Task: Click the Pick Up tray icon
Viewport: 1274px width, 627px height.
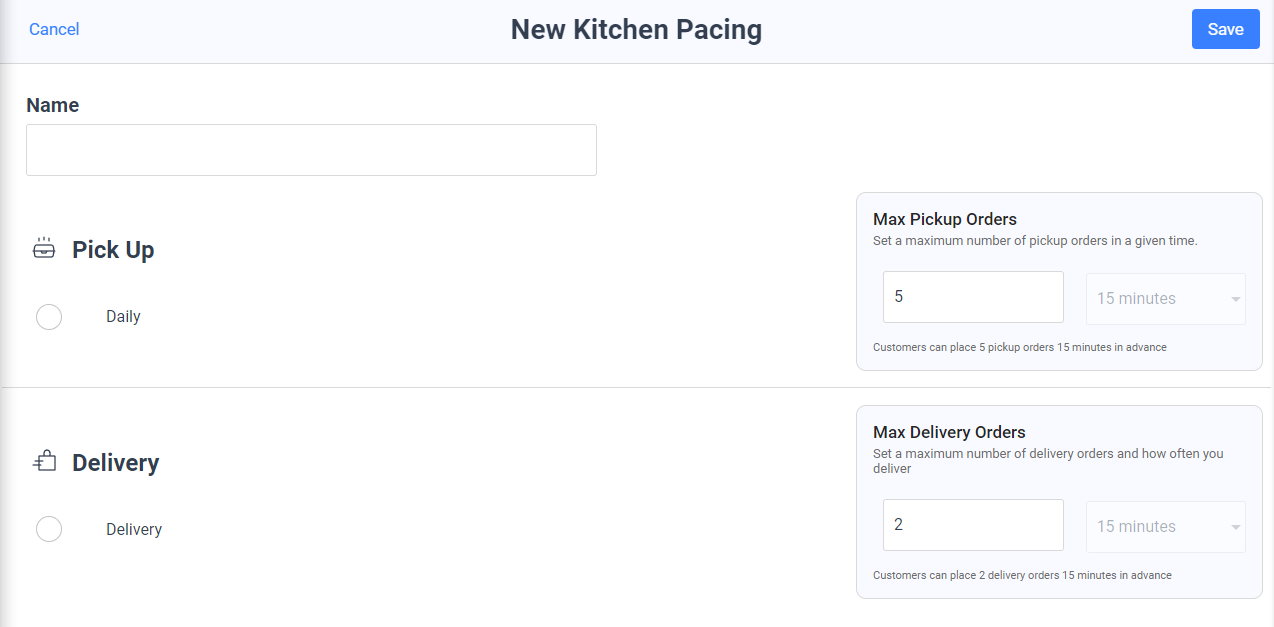Action: [44, 249]
